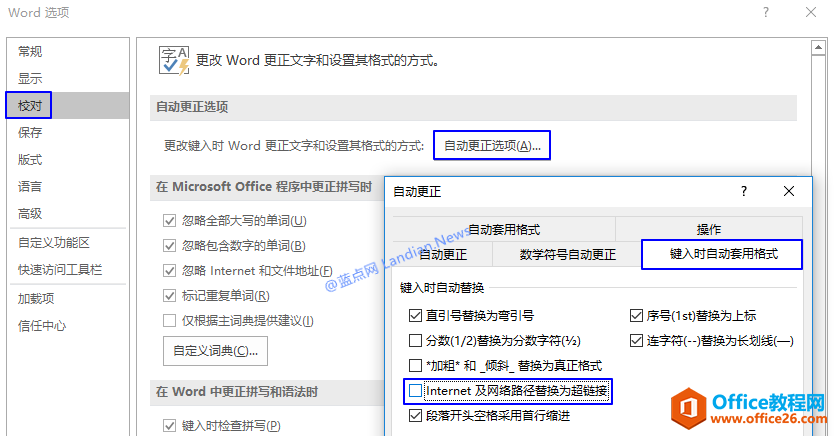
Task: Toggle 忽略 Internet 和文件地址 checkbox
Action: click(169, 271)
